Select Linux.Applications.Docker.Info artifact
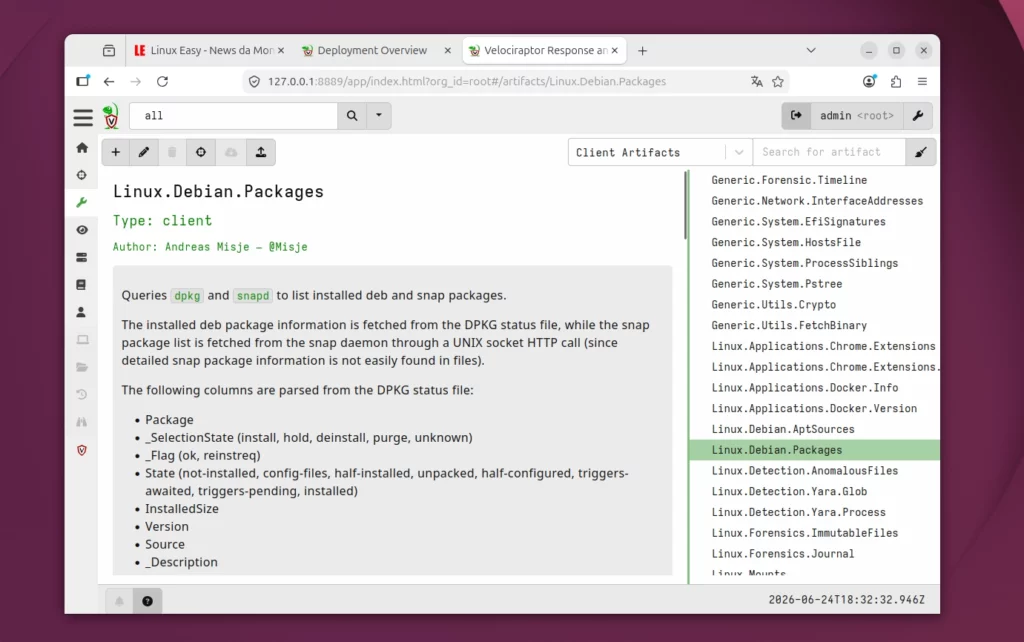Image resolution: width=1024 pixels, height=642 pixels. [x=805, y=388]
